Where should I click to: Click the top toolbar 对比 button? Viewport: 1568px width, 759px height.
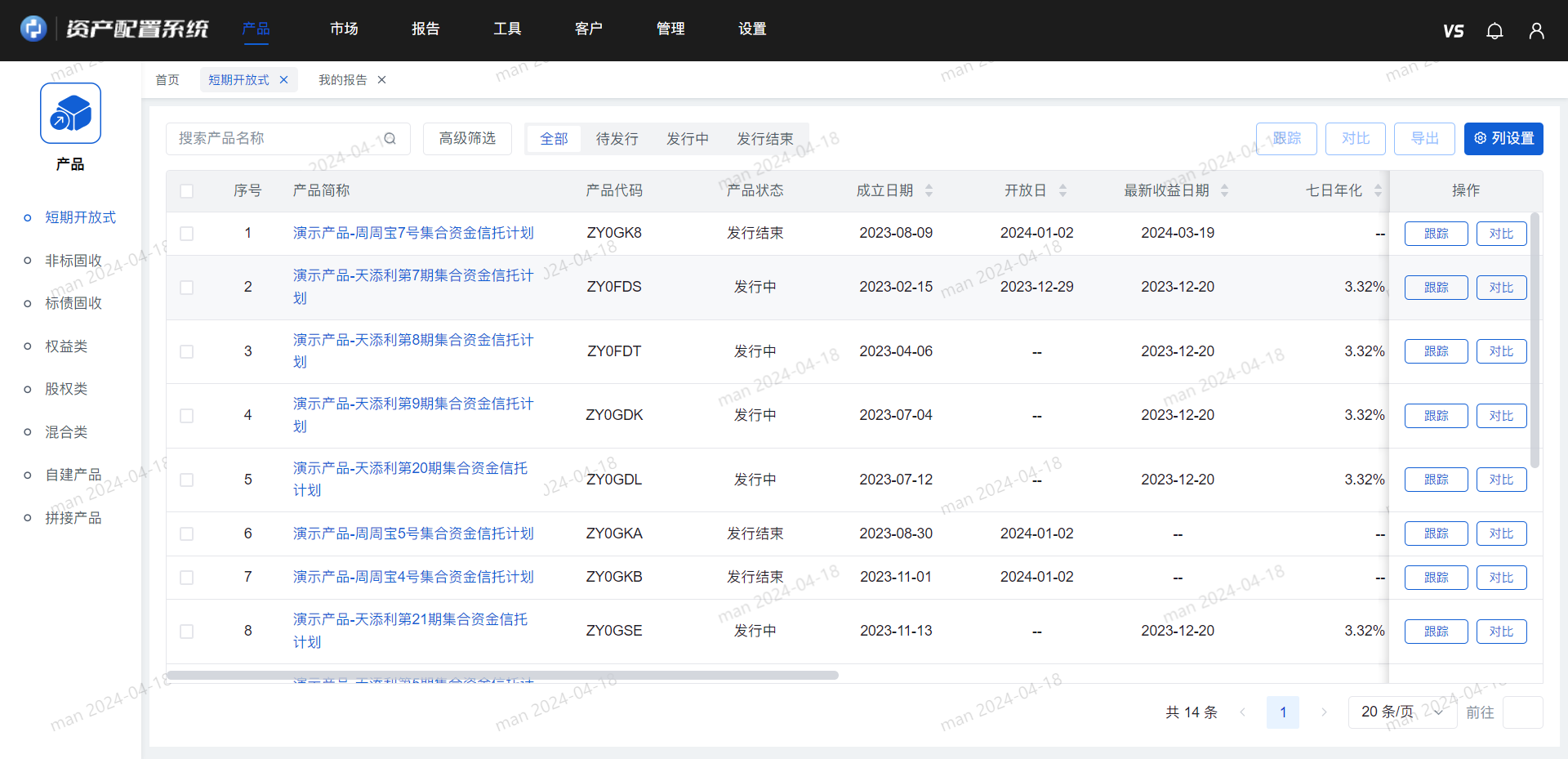1356,139
